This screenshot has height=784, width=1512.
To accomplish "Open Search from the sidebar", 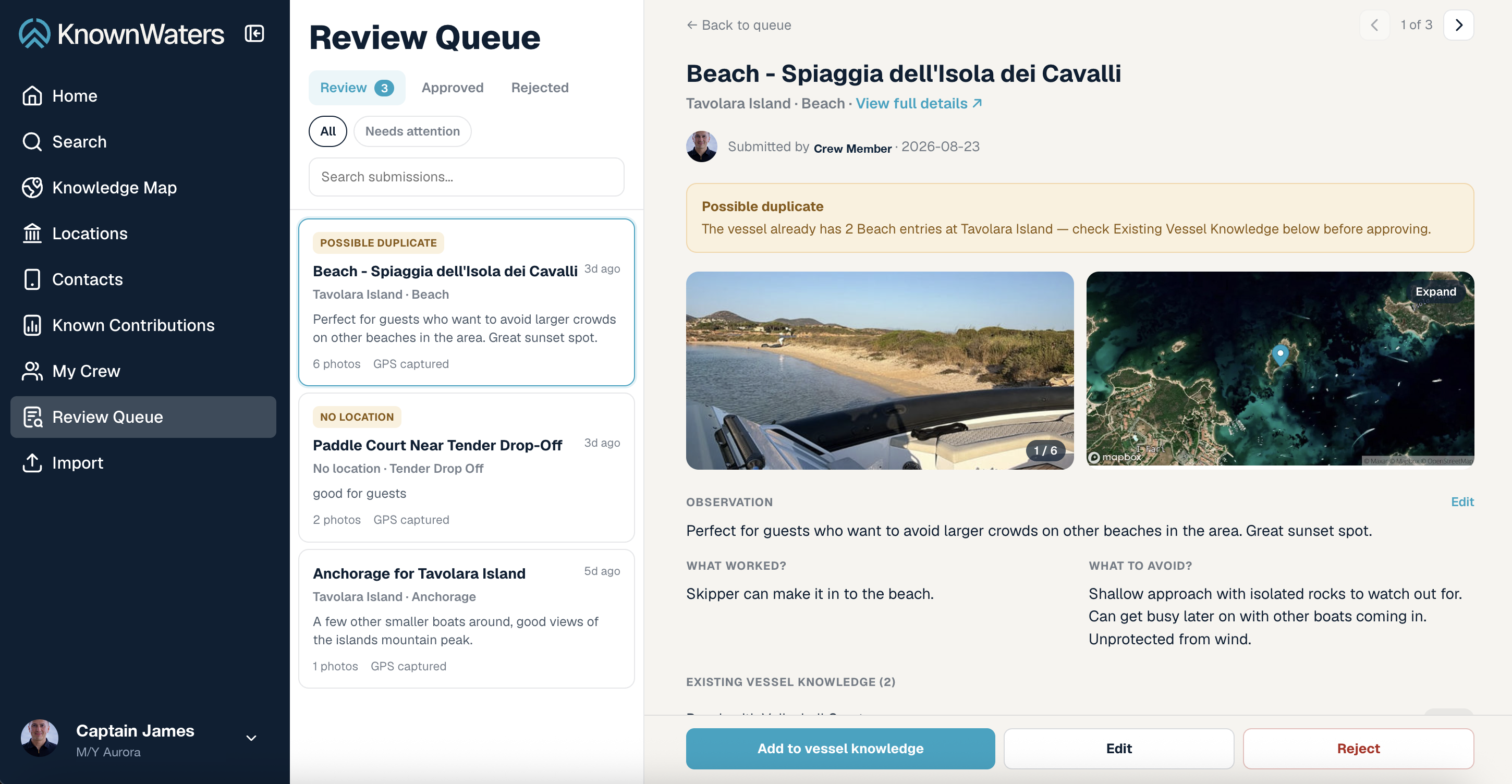I will [143, 141].
